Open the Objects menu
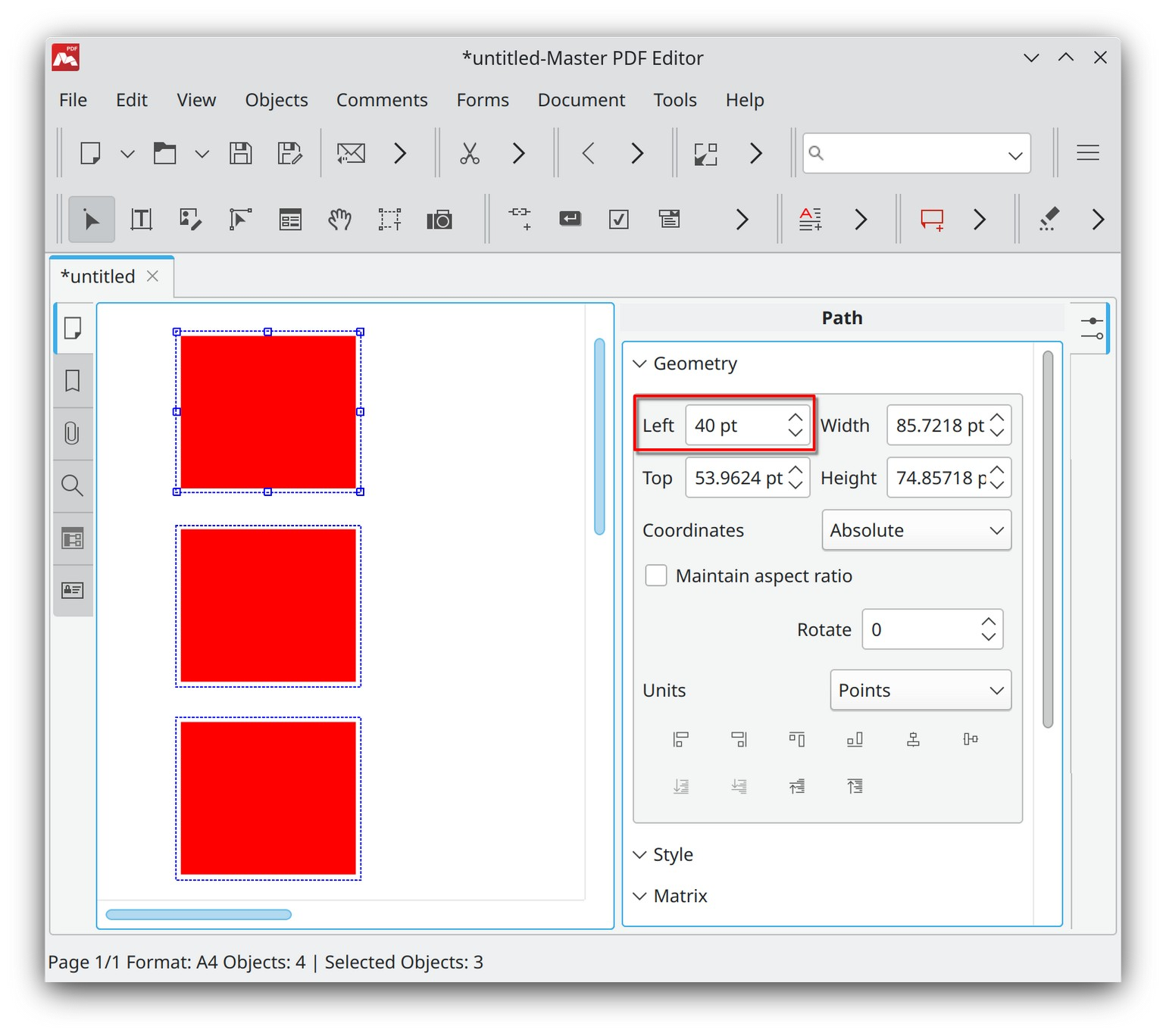This screenshot has height=1036, width=1166. click(x=277, y=100)
